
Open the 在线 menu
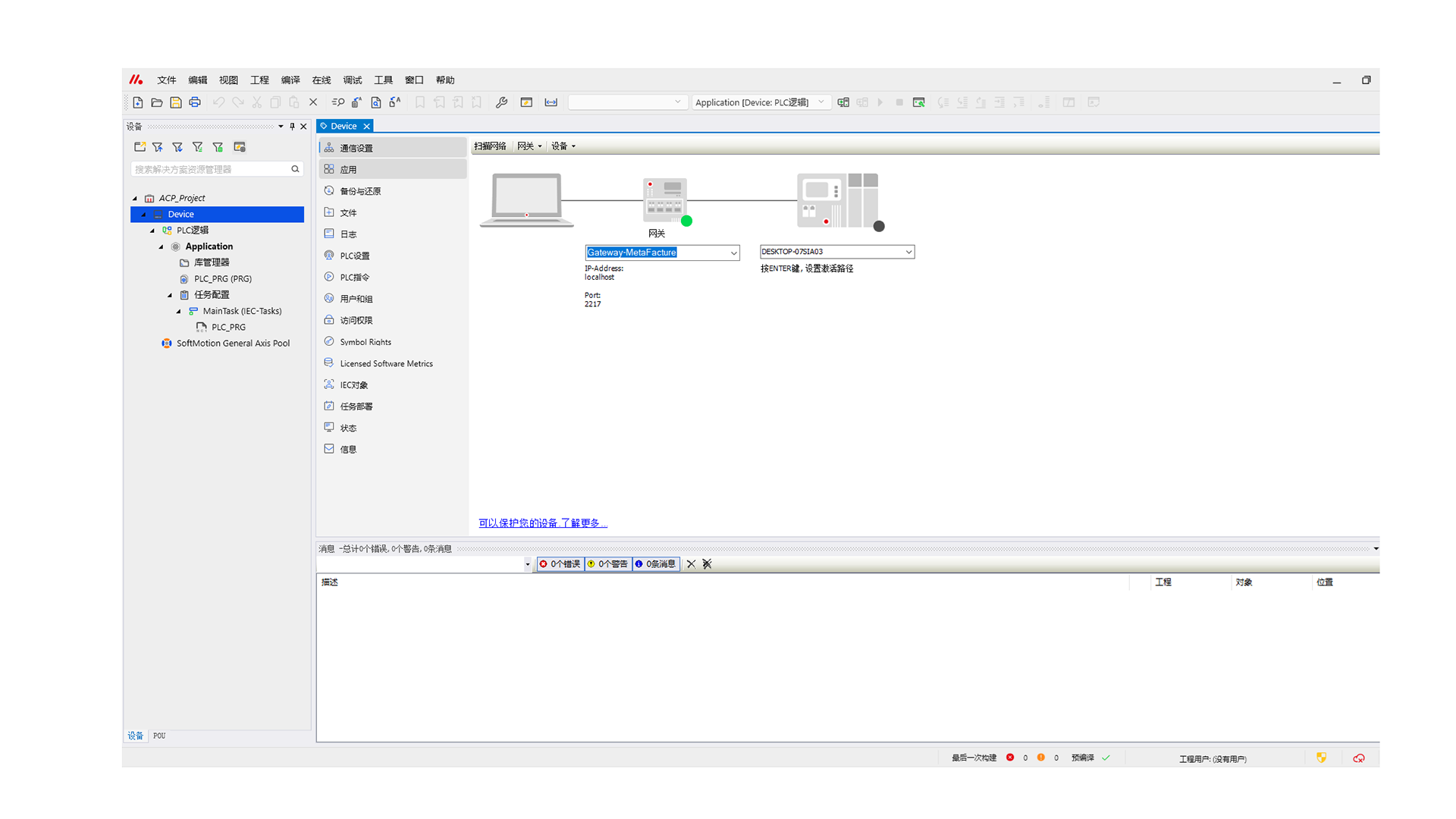[322, 80]
